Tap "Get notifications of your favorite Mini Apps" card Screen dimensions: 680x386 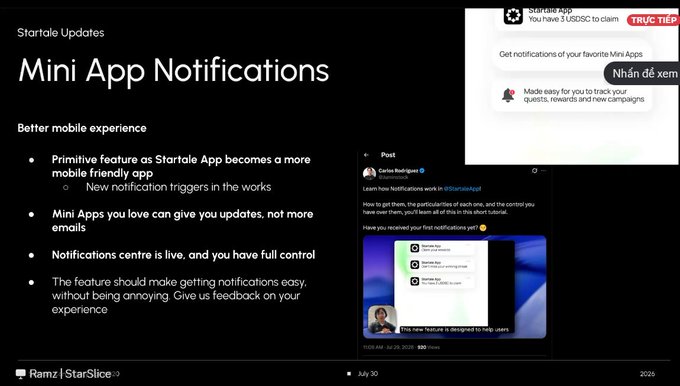coord(571,54)
